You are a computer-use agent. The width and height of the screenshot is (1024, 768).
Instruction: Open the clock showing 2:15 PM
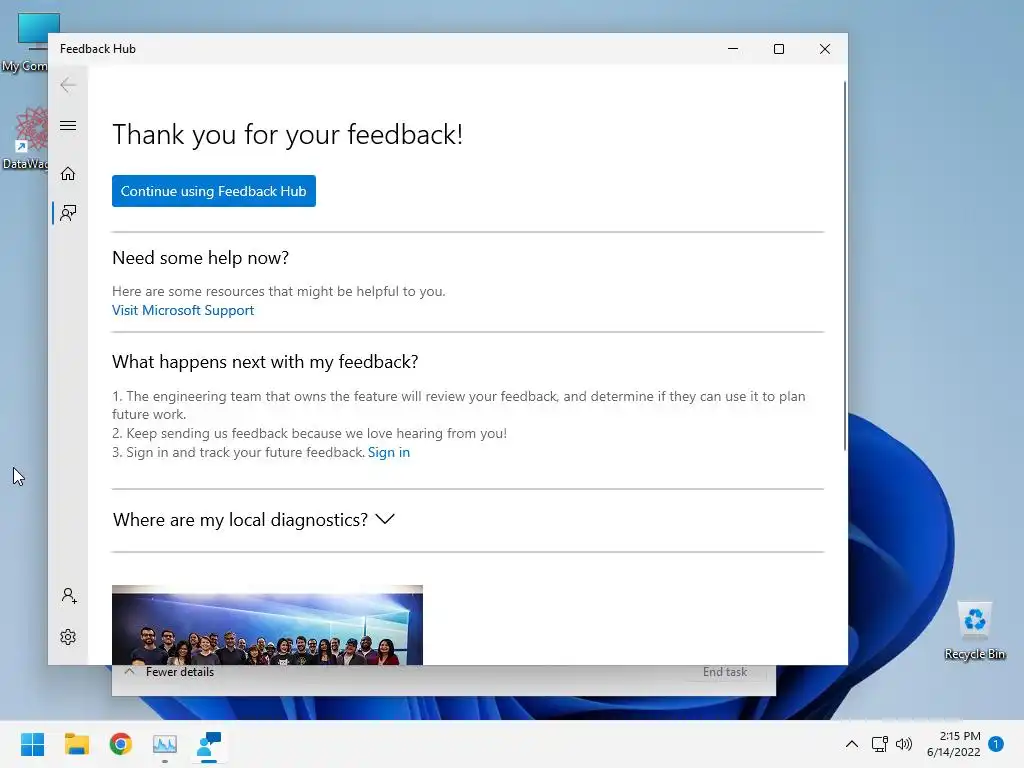click(x=953, y=744)
